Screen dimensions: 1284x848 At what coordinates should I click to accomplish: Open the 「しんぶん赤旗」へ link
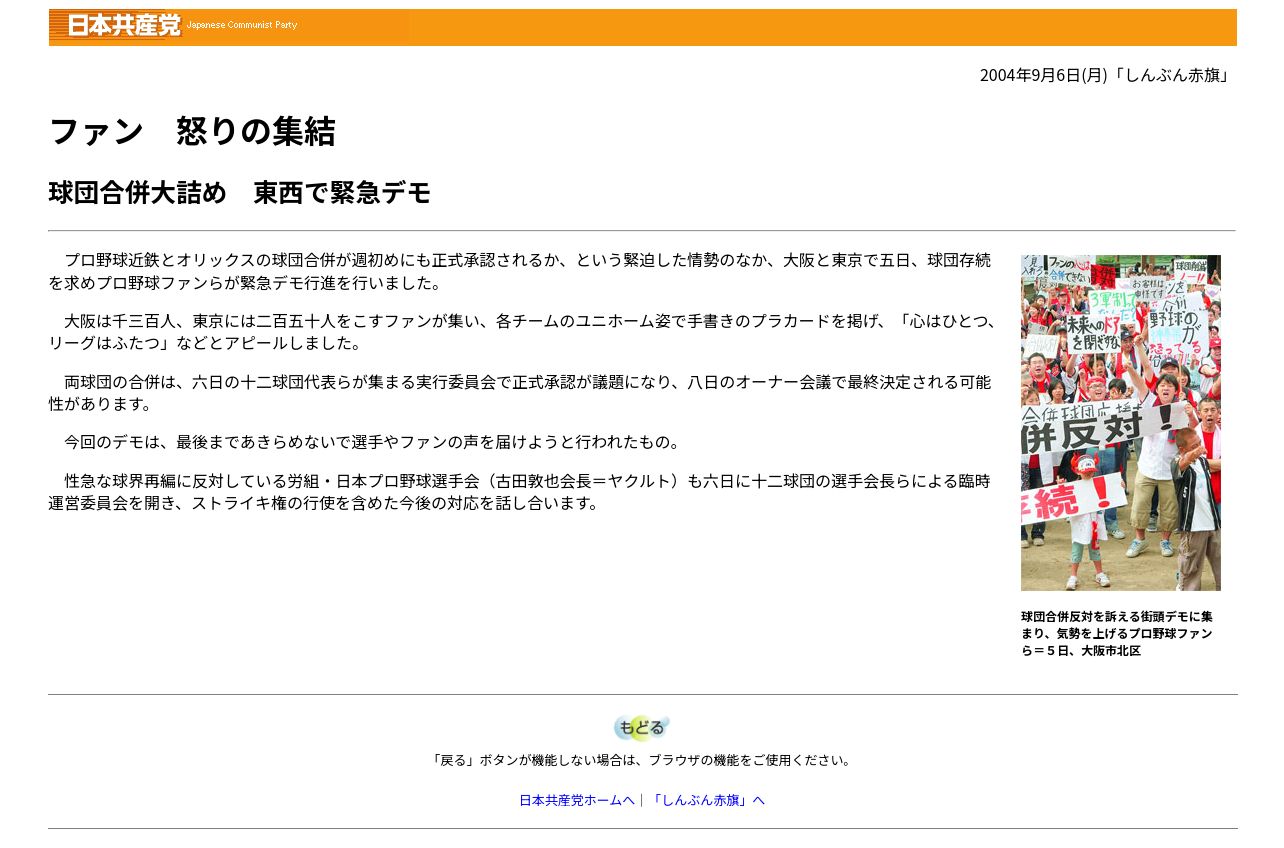point(707,800)
